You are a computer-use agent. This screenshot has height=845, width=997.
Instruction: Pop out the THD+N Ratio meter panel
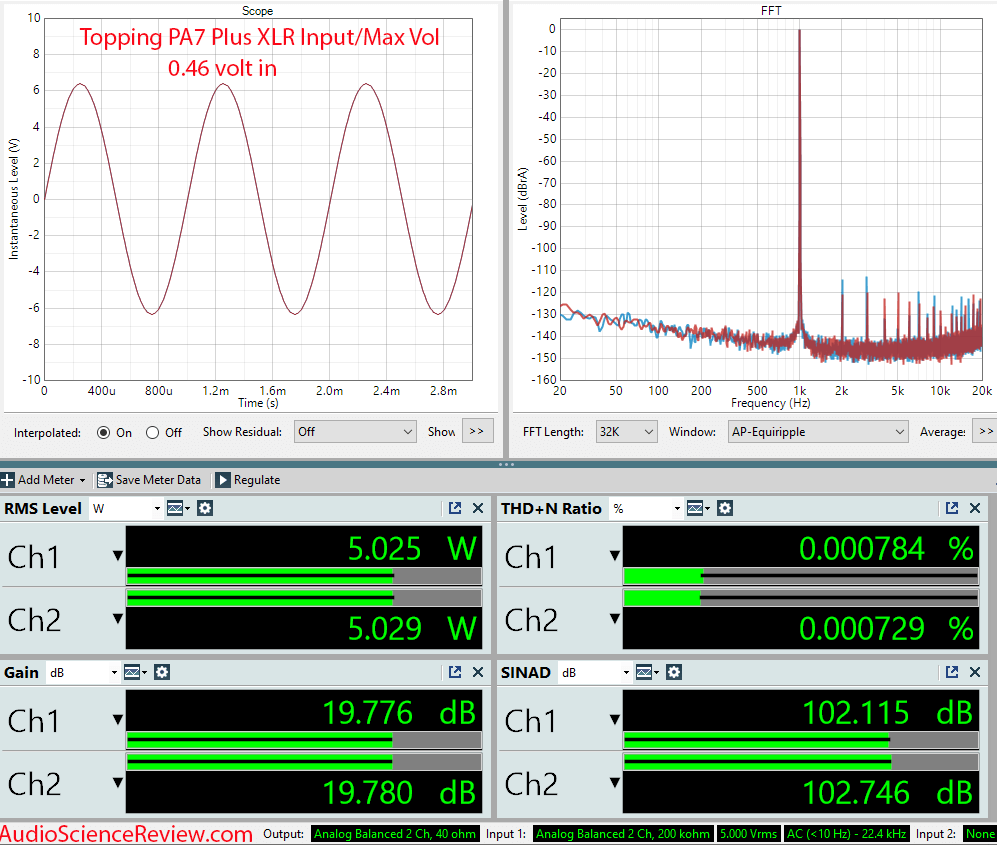click(952, 508)
